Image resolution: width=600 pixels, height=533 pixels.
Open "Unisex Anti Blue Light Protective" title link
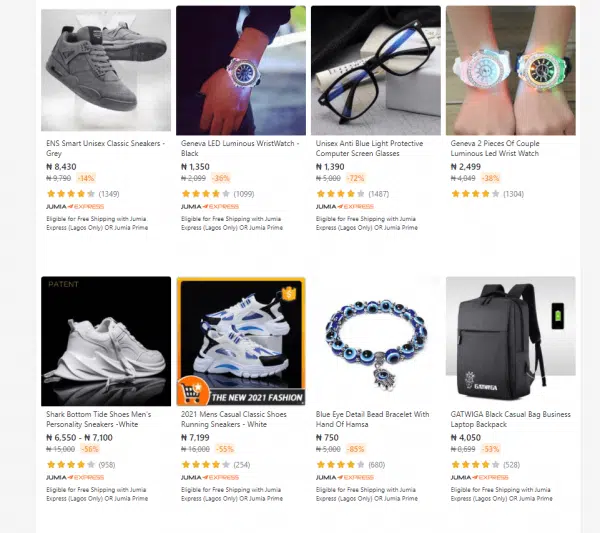[369, 143]
